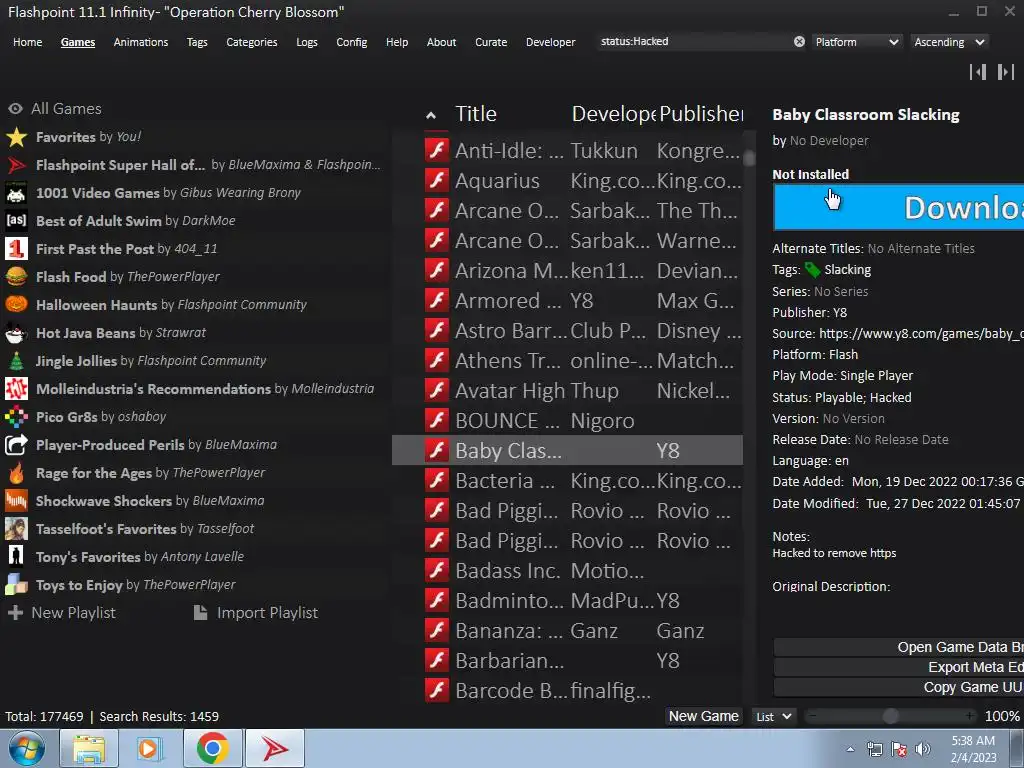Click Copy Game UUID button
This screenshot has width=1024, height=768.
tap(899, 688)
